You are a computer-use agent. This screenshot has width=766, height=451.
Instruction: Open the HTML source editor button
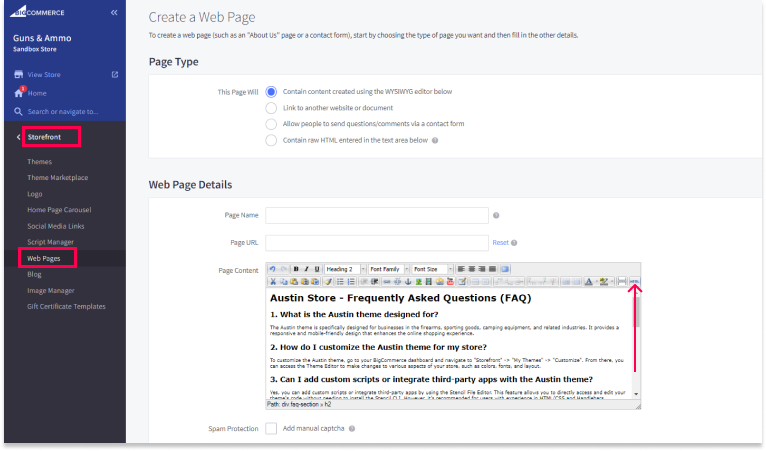click(634, 281)
